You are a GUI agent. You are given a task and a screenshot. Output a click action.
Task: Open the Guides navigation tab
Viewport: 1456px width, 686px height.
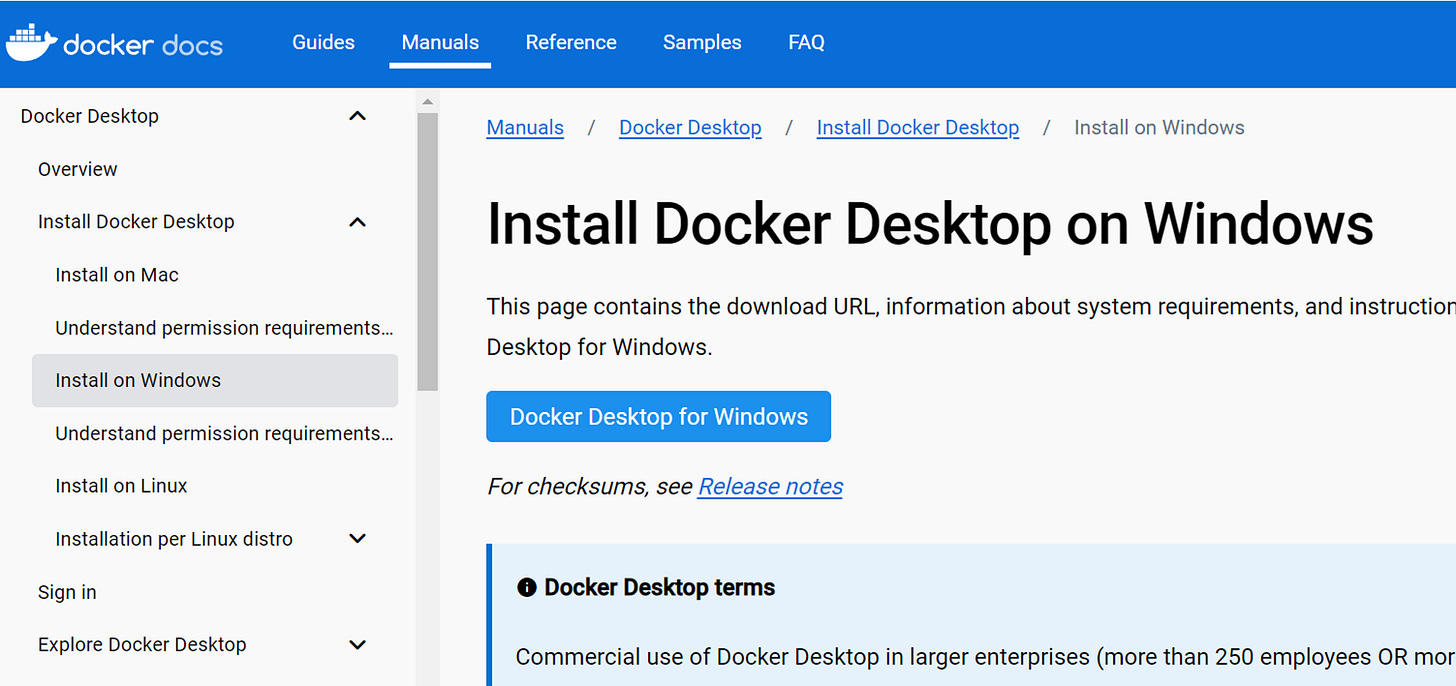click(323, 42)
